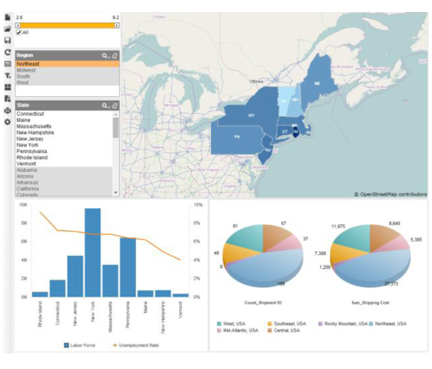Screen dimensions: 432x369
Task: Select Vermont in the State list
Action: tap(64, 164)
